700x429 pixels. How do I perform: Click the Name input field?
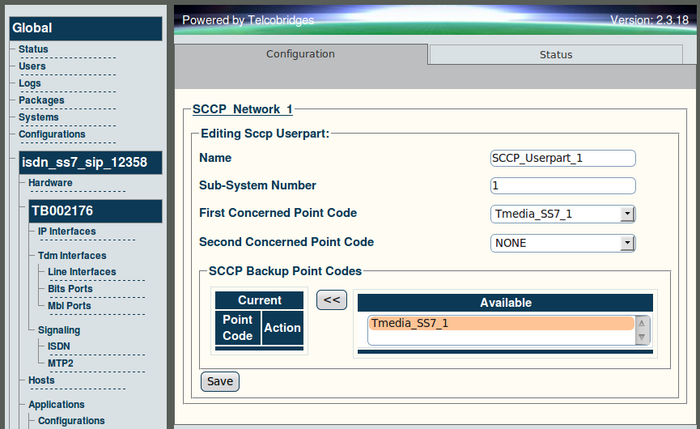point(563,158)
